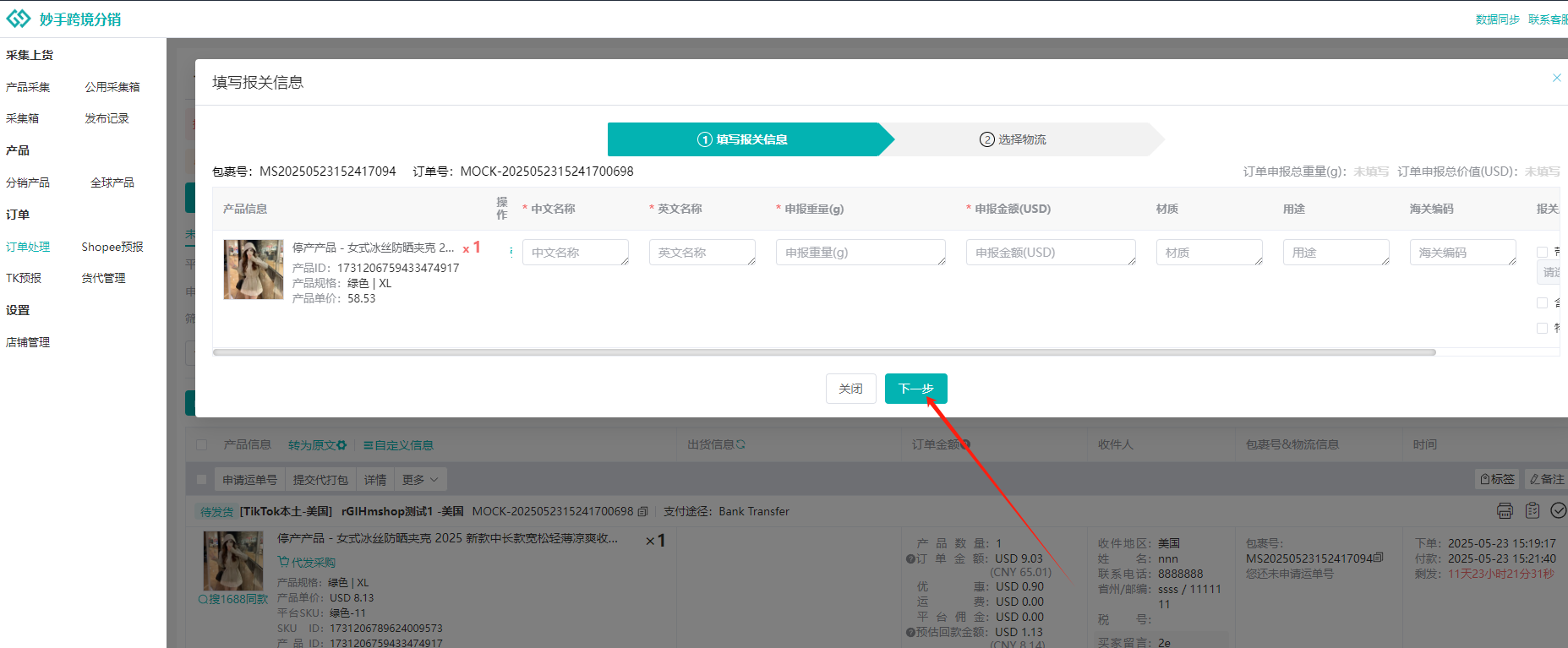Screen dimensions: 1568x648
Task: Open 公用采集箱 in the sidebar
Action: pos(112,87)
